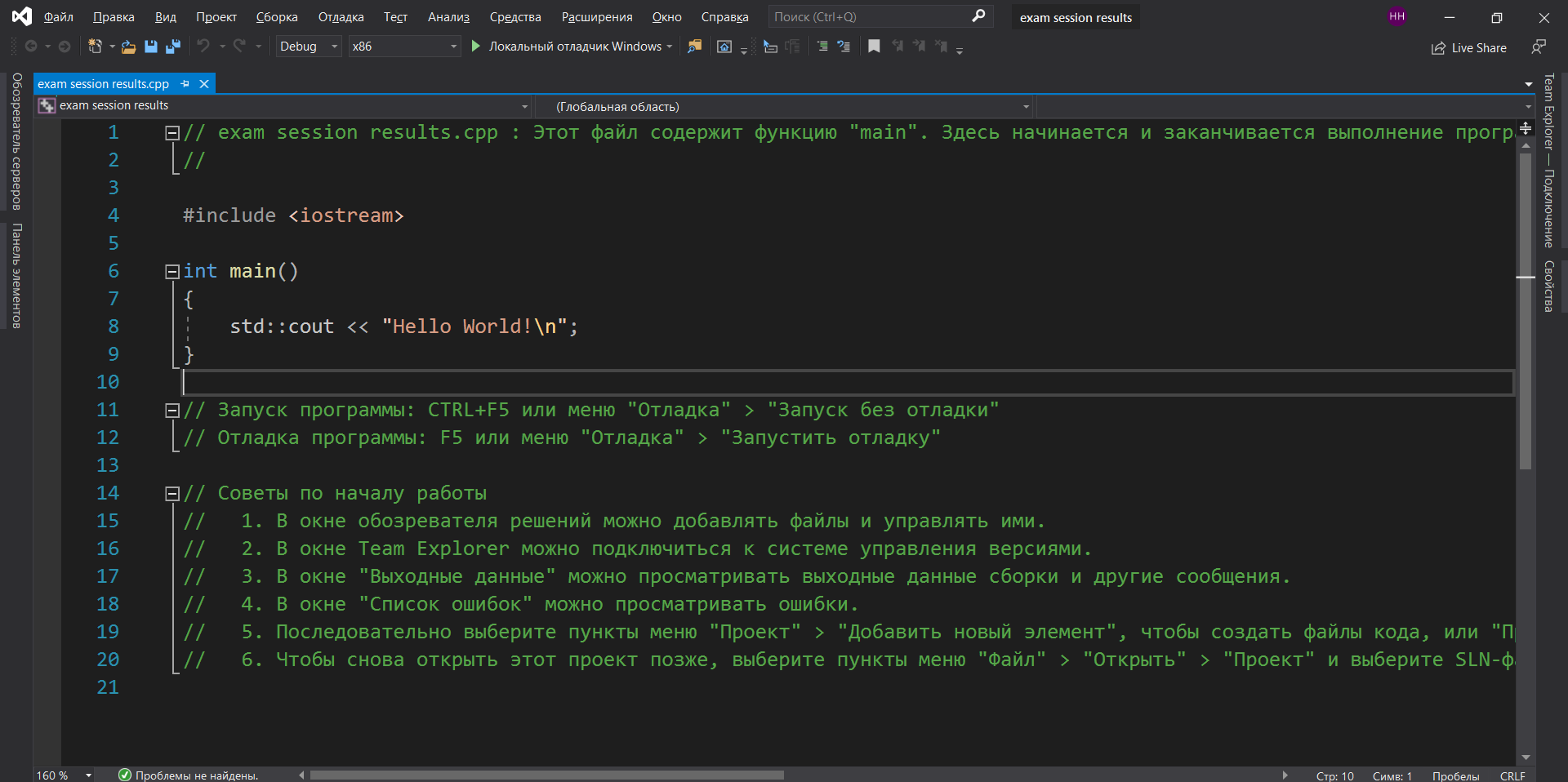Viewport: 1568px width, 782px height.
Task: Click the Open File folder icon
Action: (x=128, y=47)
